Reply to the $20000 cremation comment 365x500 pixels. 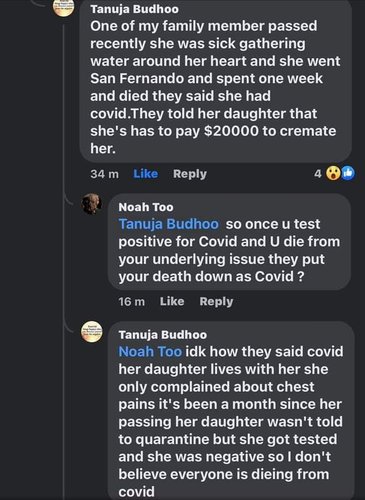190,174
